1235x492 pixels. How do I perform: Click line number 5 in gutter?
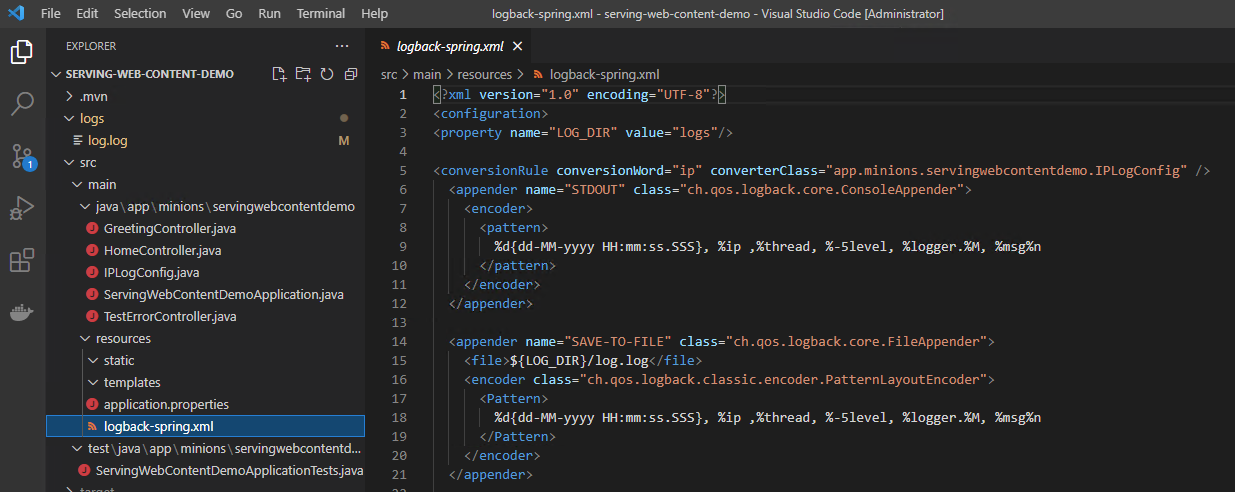pyautogui.click(x=403, y=170)
